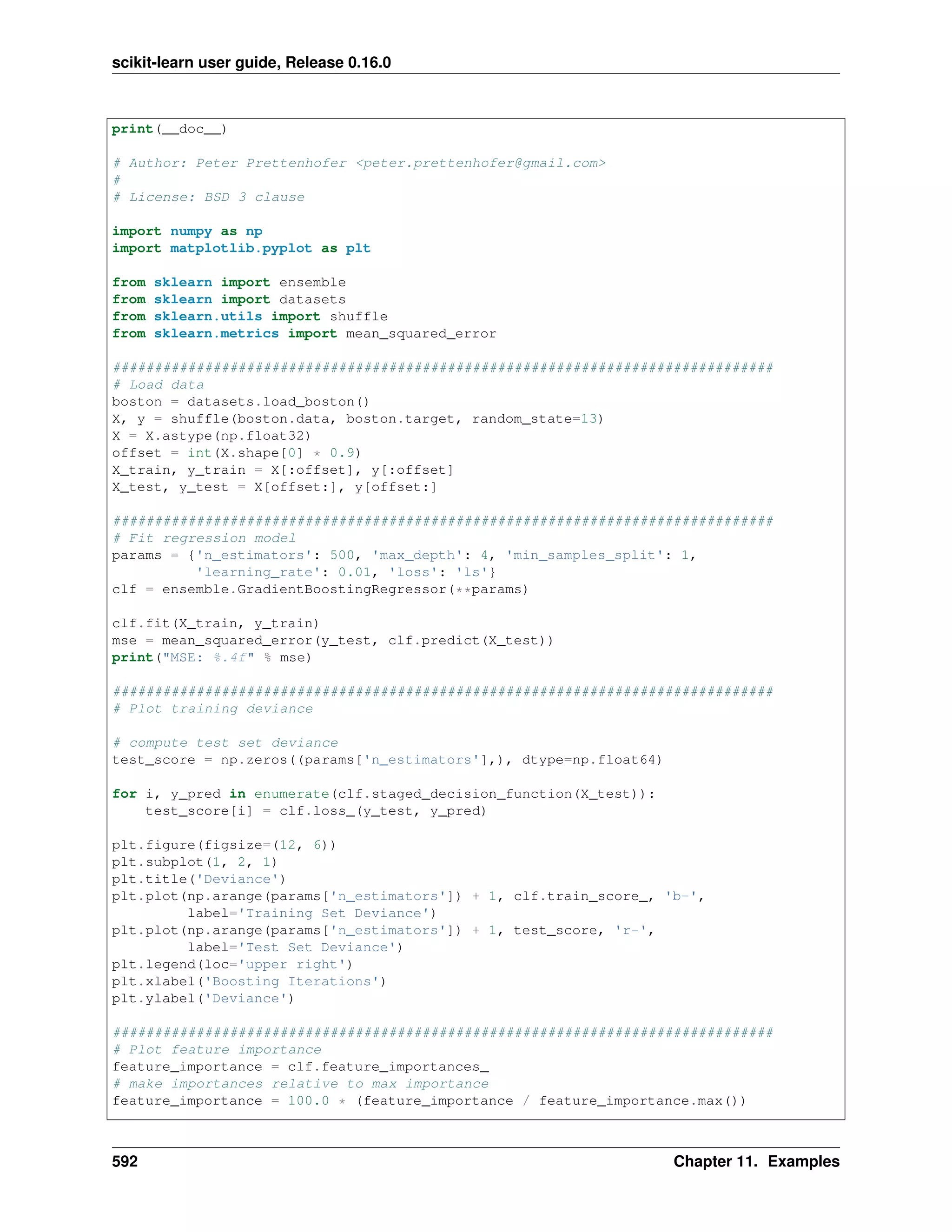The image size is (952, 1232).
Task: Click 'import matplotlib.pyplot as plt' line
Action: (x=241, y=248)
